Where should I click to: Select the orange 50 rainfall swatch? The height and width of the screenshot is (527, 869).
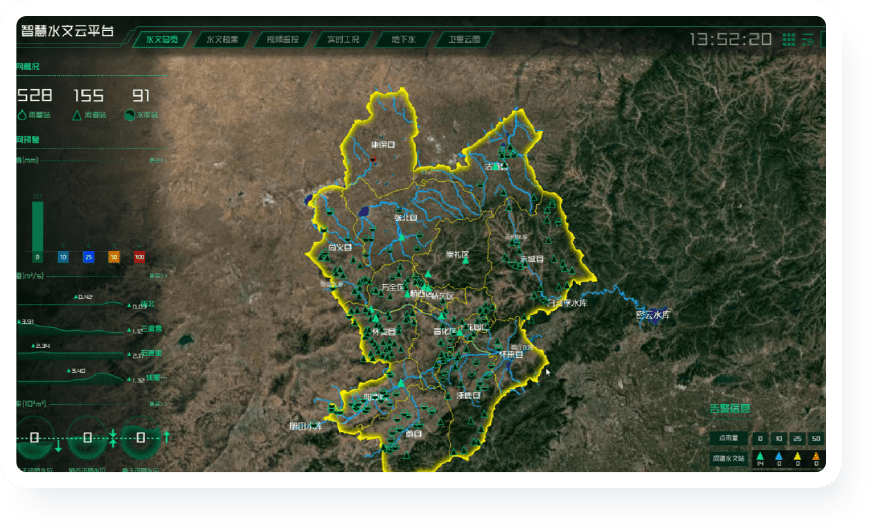pos(114,257)
